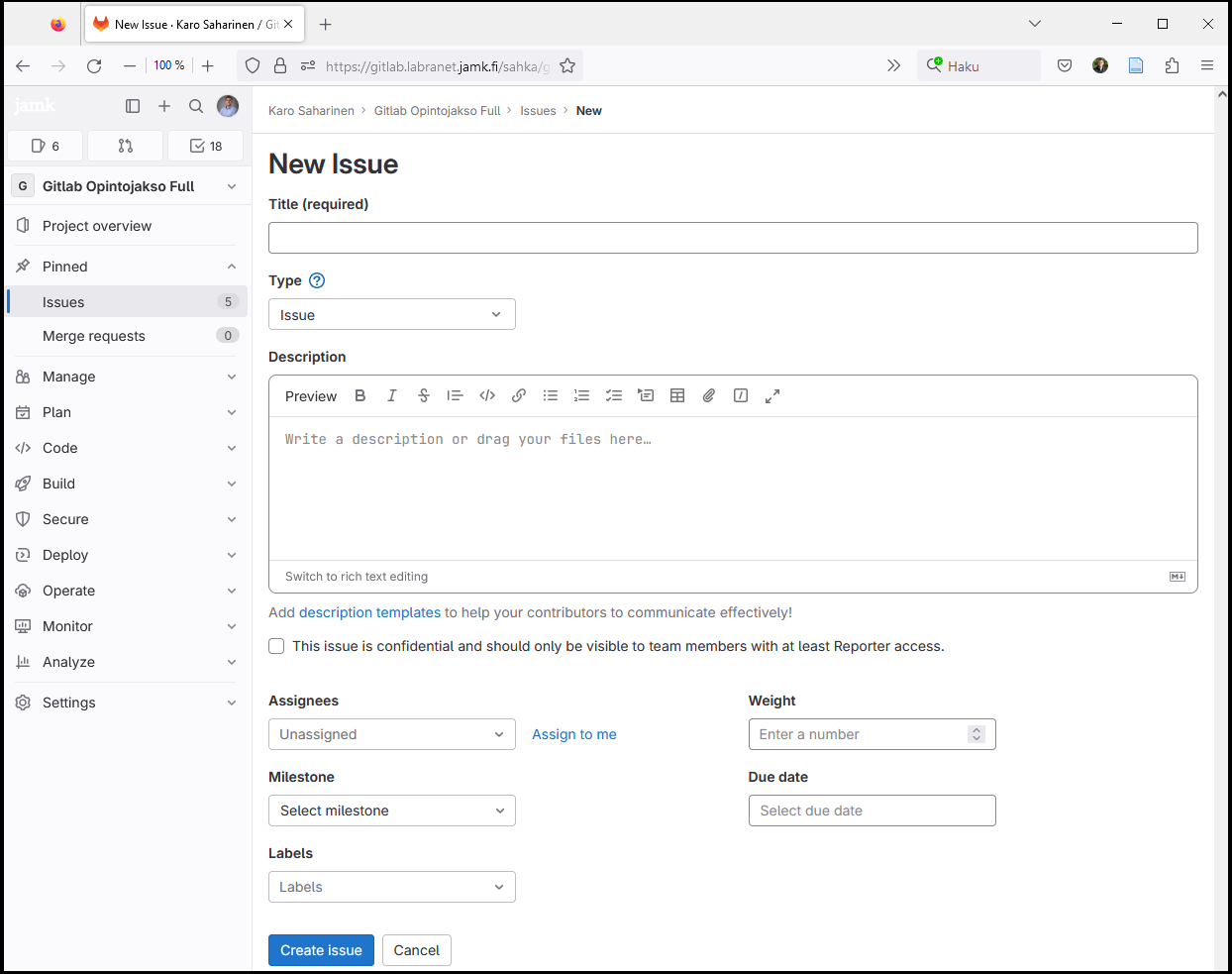Image resolution: width=1232 pixels, height=974 pixels.
Task: Apply italic text formatting
Action: [392, 395]
